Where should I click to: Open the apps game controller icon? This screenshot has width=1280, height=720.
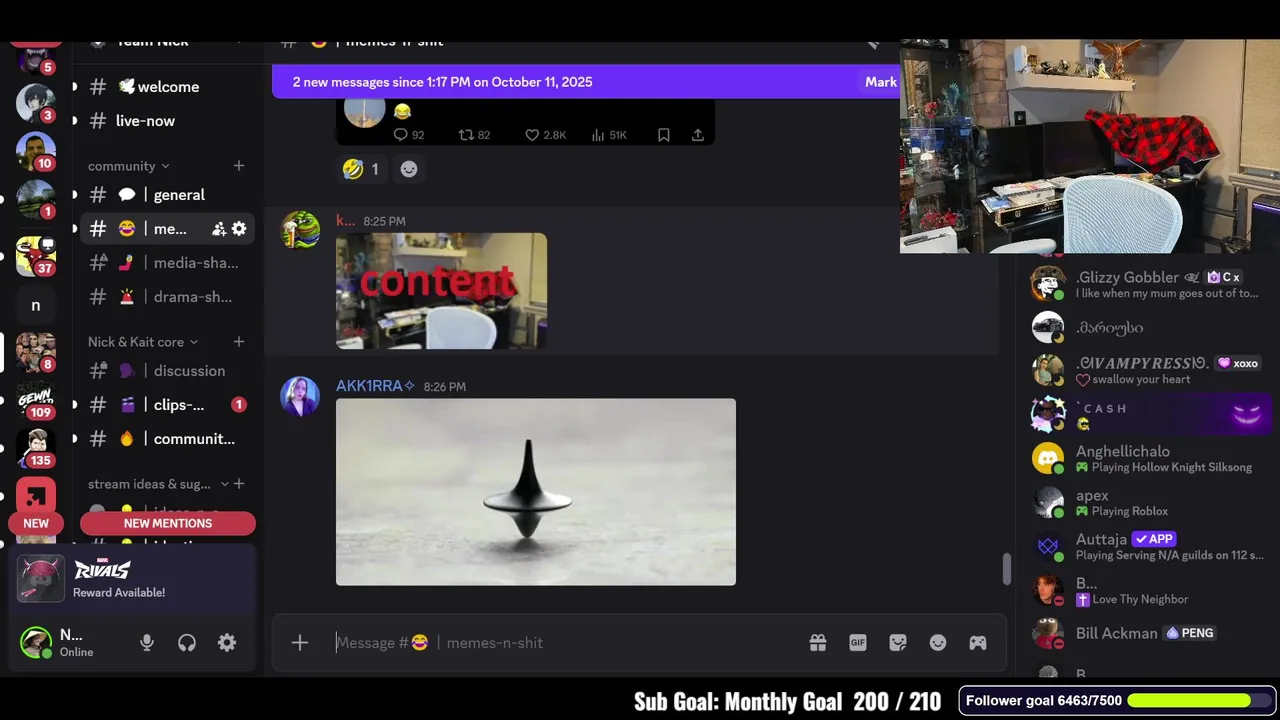coord(978,643)
